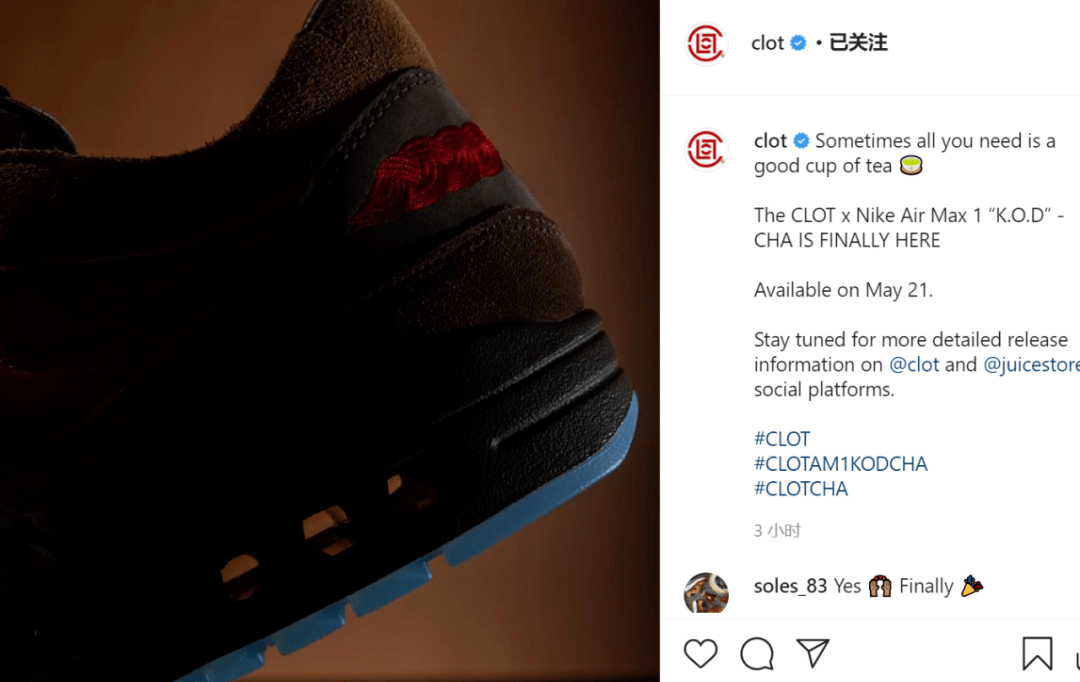Image resolution: width=1080 pixels, height=682 pixels.
Task: Click the verified badge in the caption
Action: 801,141
